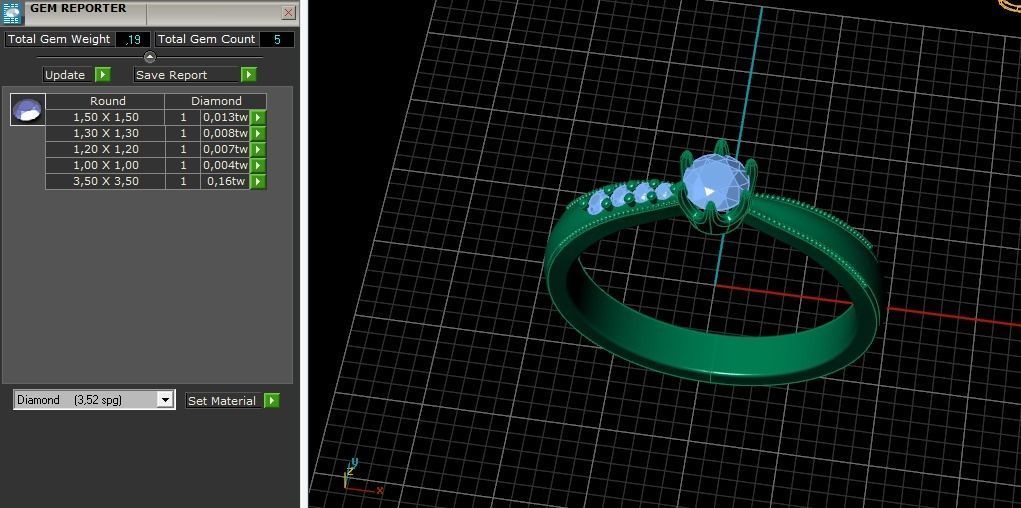Screen dimensions: 1021x508
Task: Click green arrow next to Update
Action: (x=103, y=75)
